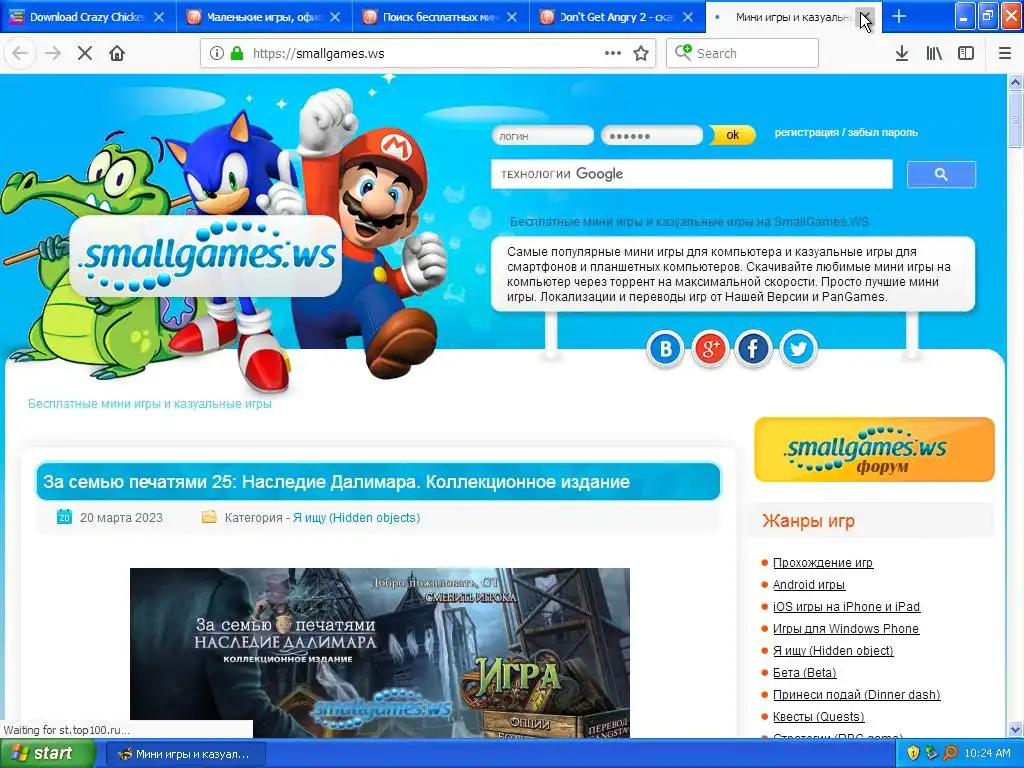1024x768 pixels.
Task: Open the Прохождение игр genre link
Action: (x=823, y=563)
